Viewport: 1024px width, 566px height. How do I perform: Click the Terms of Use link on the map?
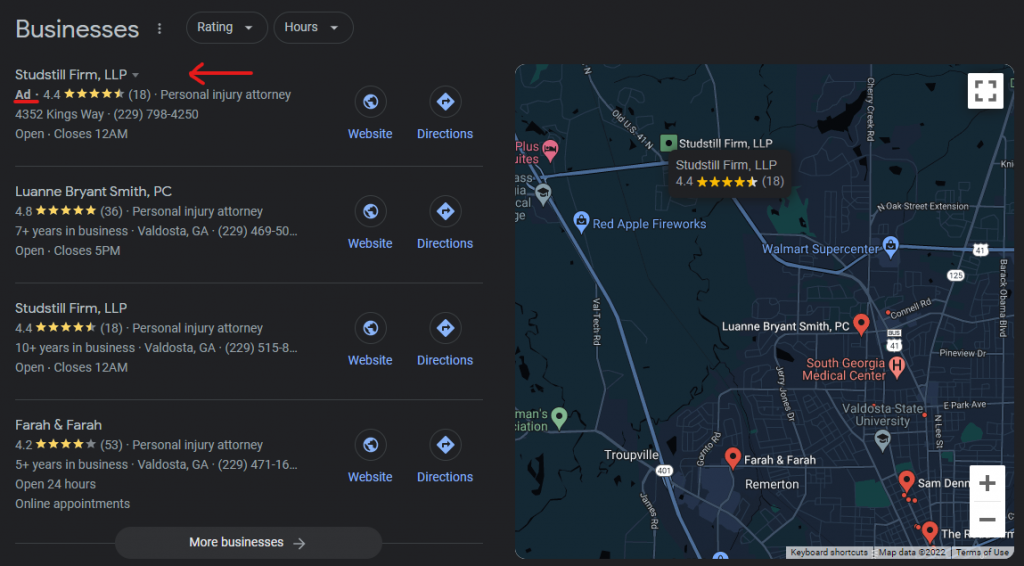[982, 552]
